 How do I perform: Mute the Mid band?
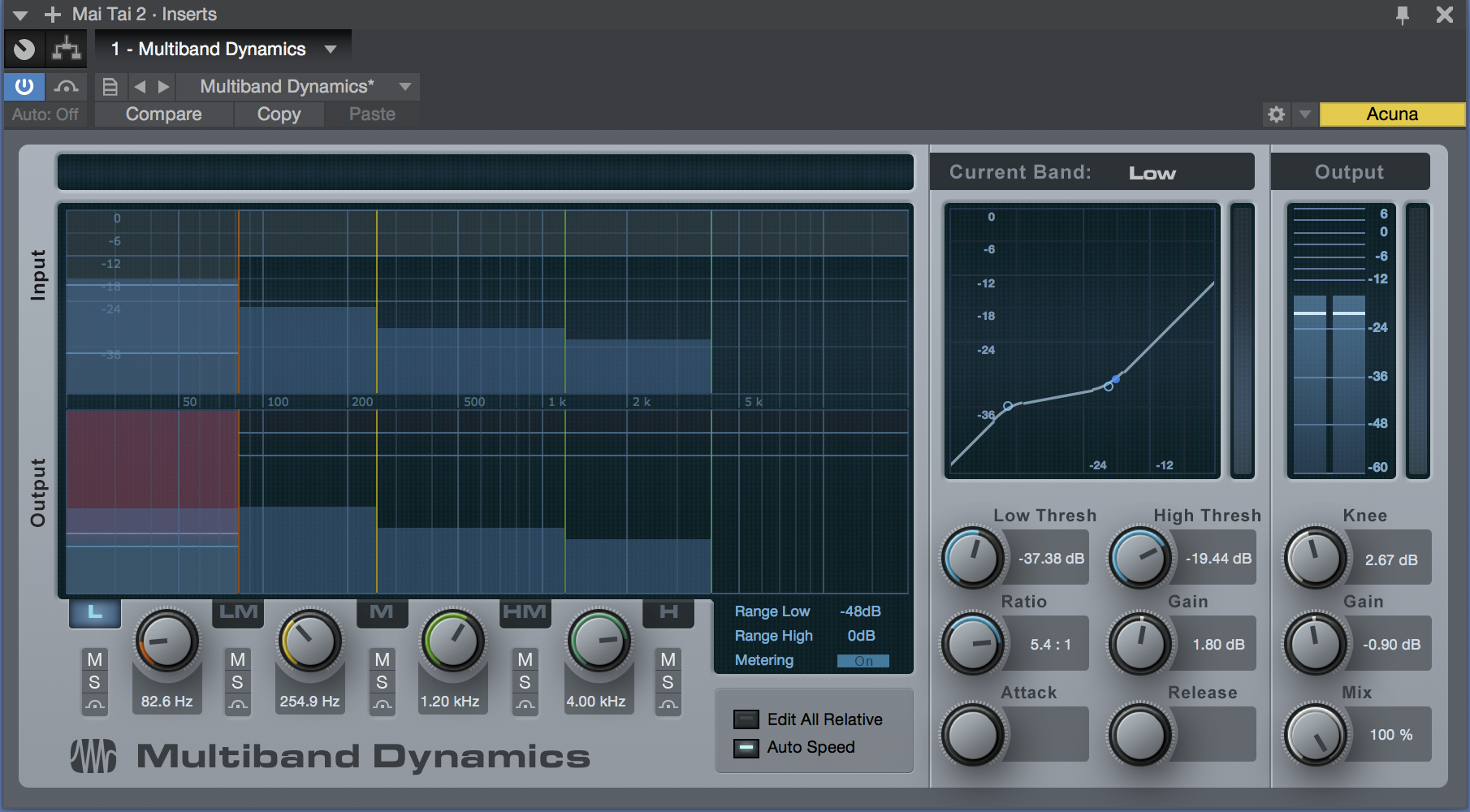coord(382,659)
